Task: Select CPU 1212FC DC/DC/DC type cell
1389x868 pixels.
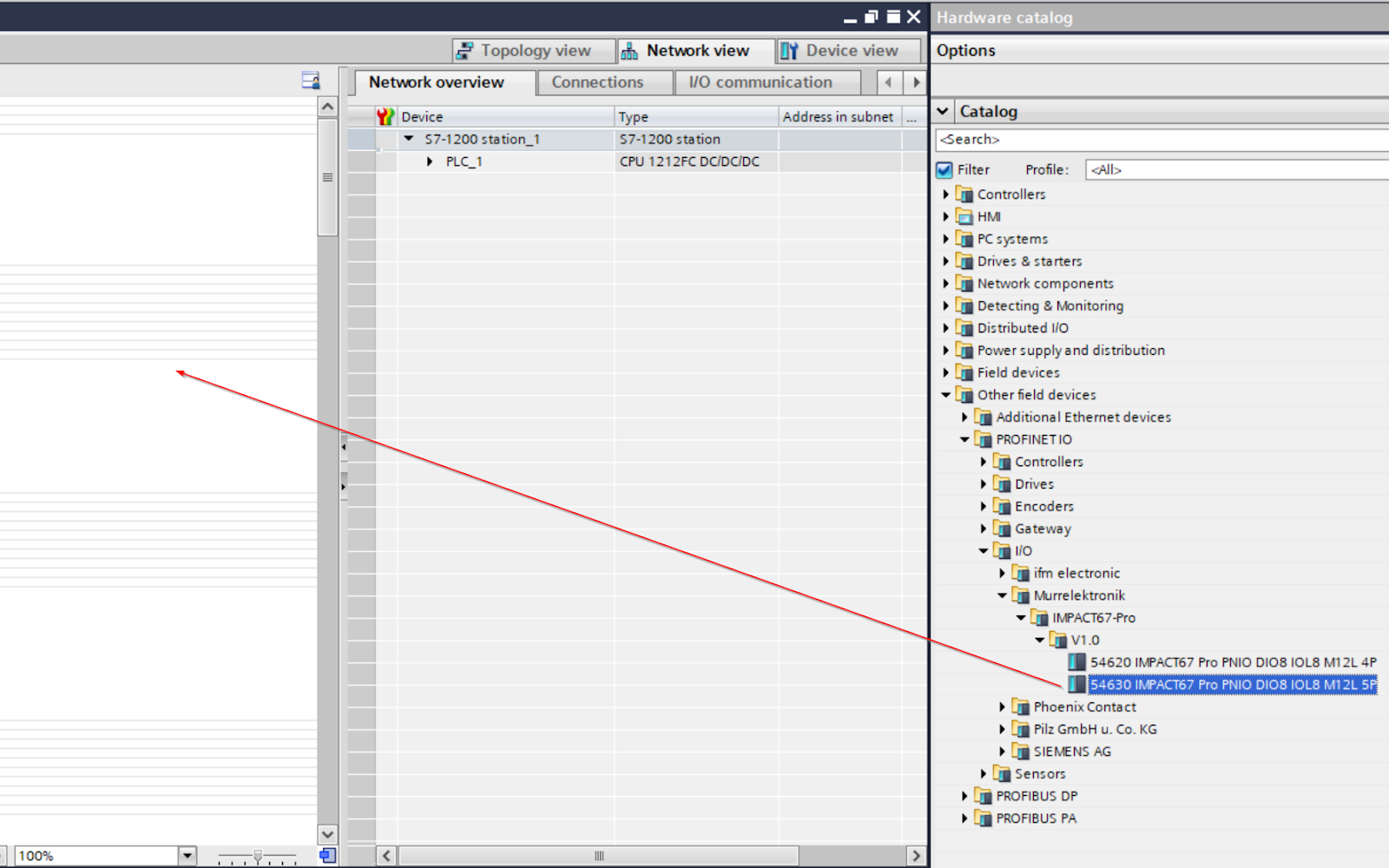Action: (696, 161)
